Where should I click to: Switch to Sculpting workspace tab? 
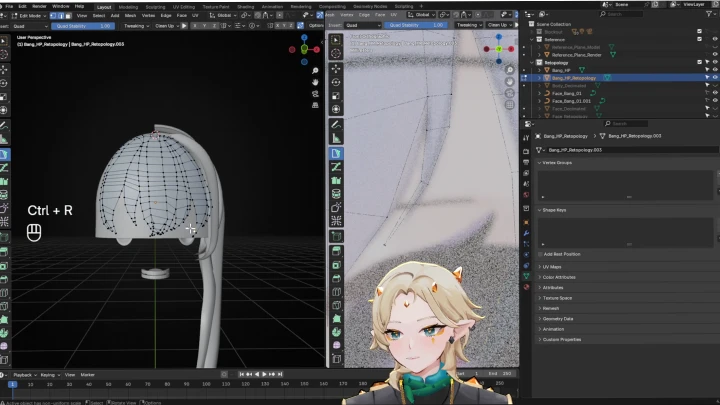[155, 7]
